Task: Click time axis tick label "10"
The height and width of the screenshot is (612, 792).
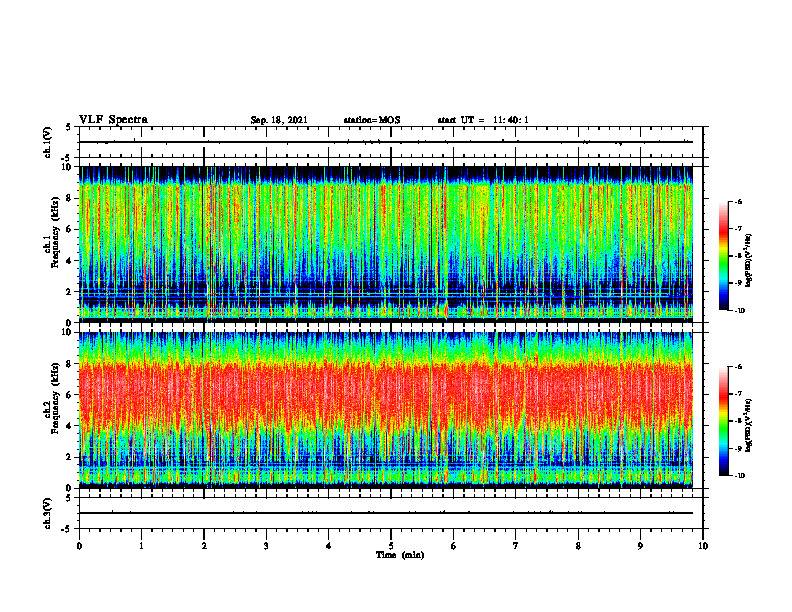Action: click(x=703, y=546)
